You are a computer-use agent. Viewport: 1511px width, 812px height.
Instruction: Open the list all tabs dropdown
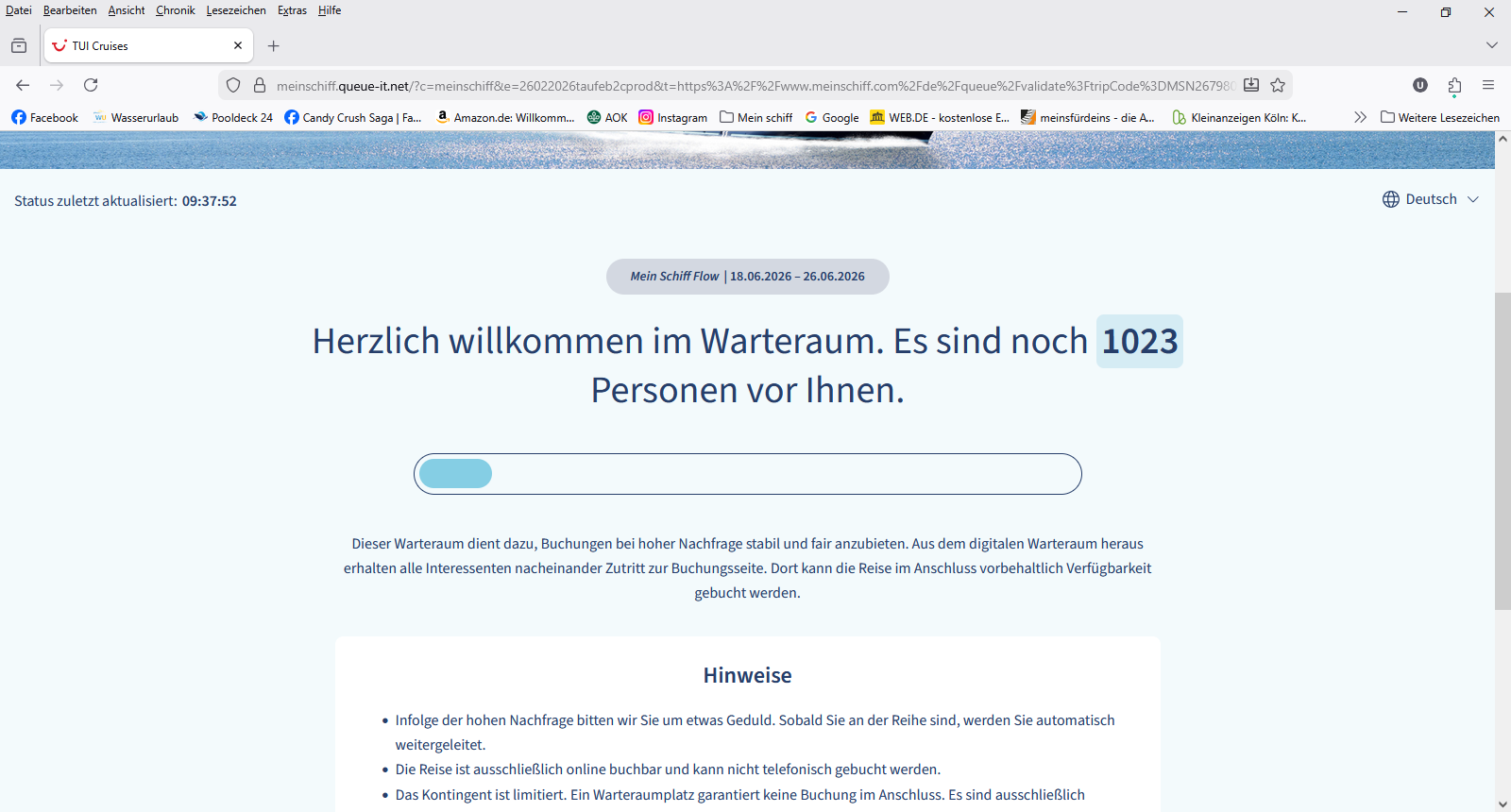click(1492, 45)
